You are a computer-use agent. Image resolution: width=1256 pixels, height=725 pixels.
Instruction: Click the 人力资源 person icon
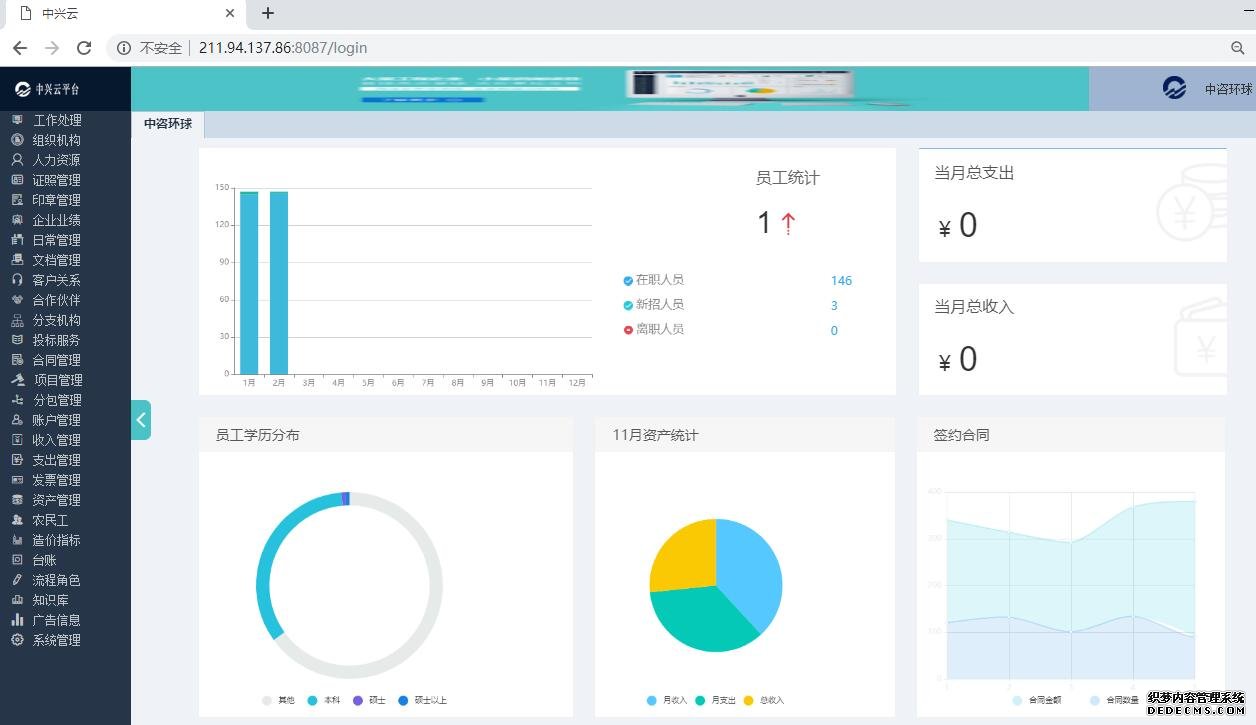(x=17, y=160)
